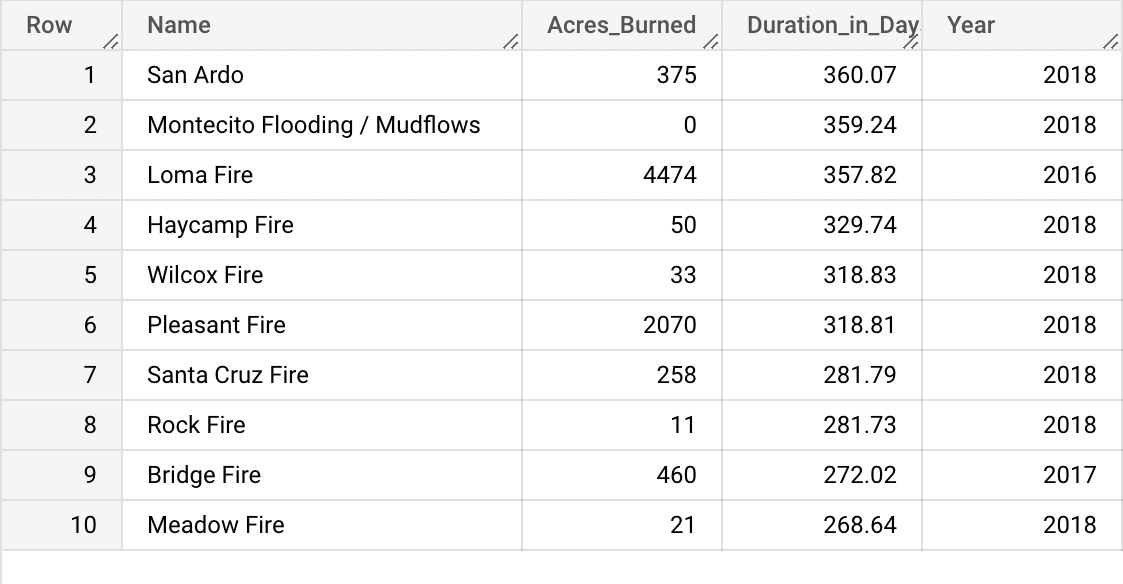Click the Name column resize handle
The image size is (1123, 584).
(511, 41)
